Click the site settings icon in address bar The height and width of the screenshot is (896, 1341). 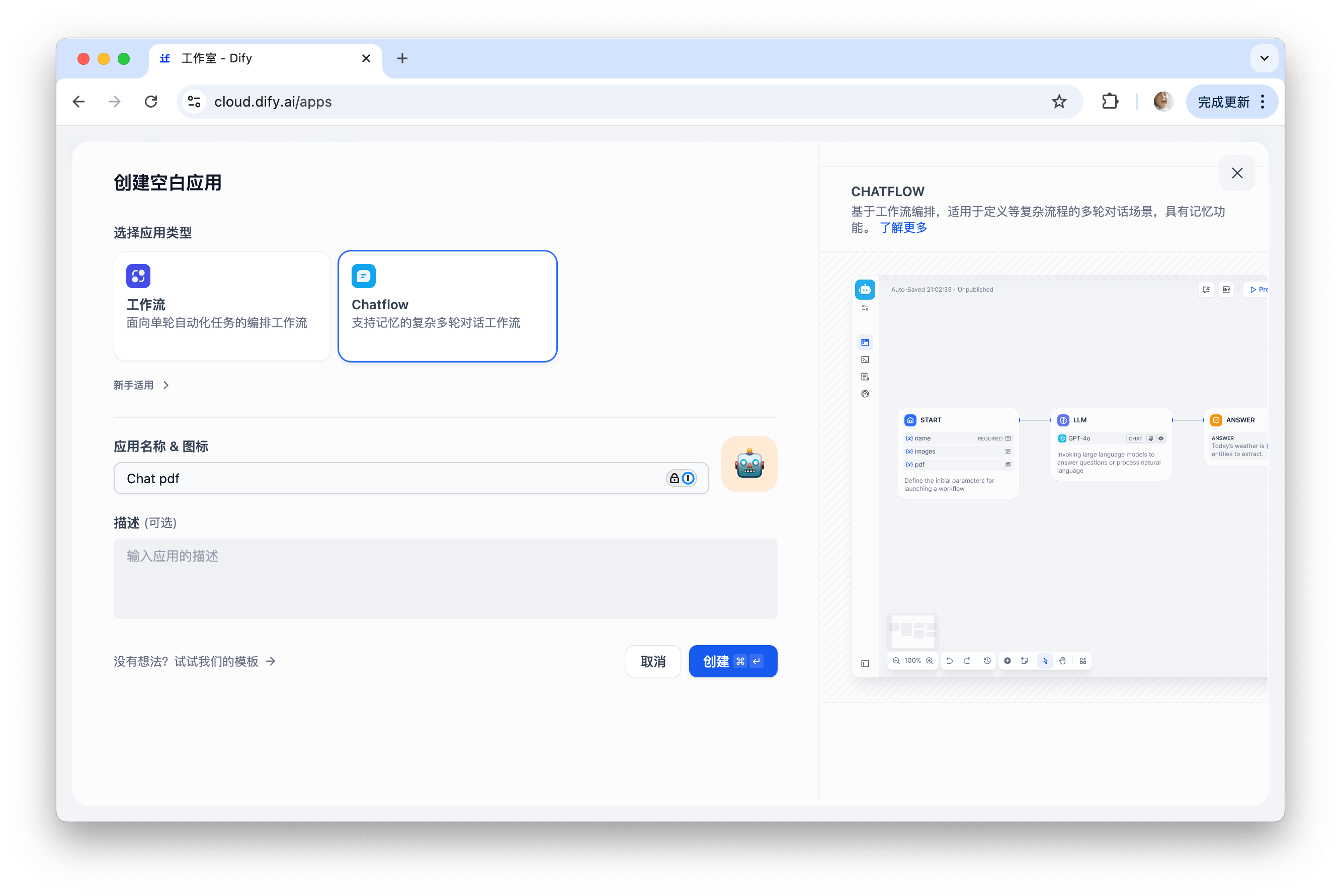194,102
